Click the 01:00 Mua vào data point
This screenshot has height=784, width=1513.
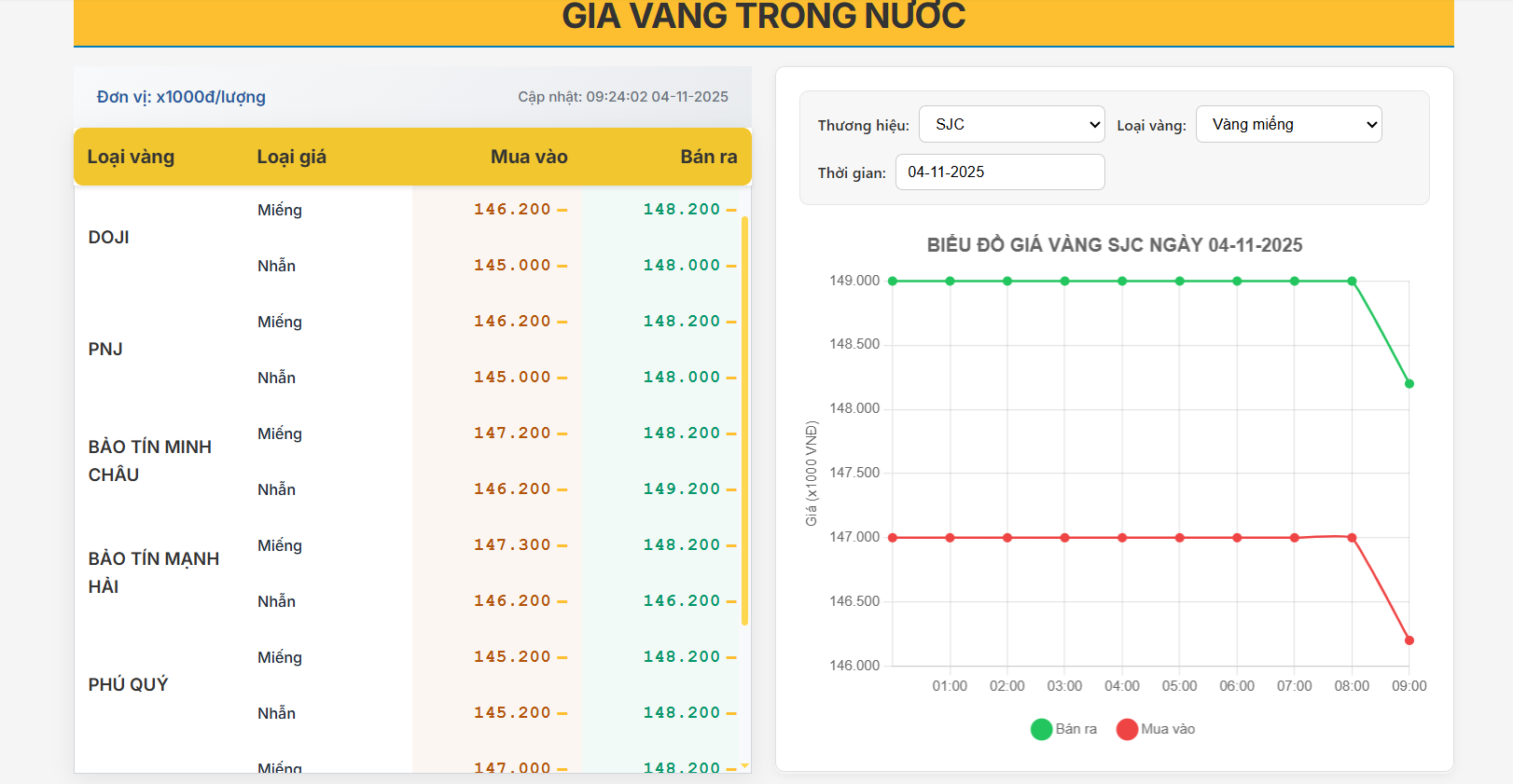[950, 538]
